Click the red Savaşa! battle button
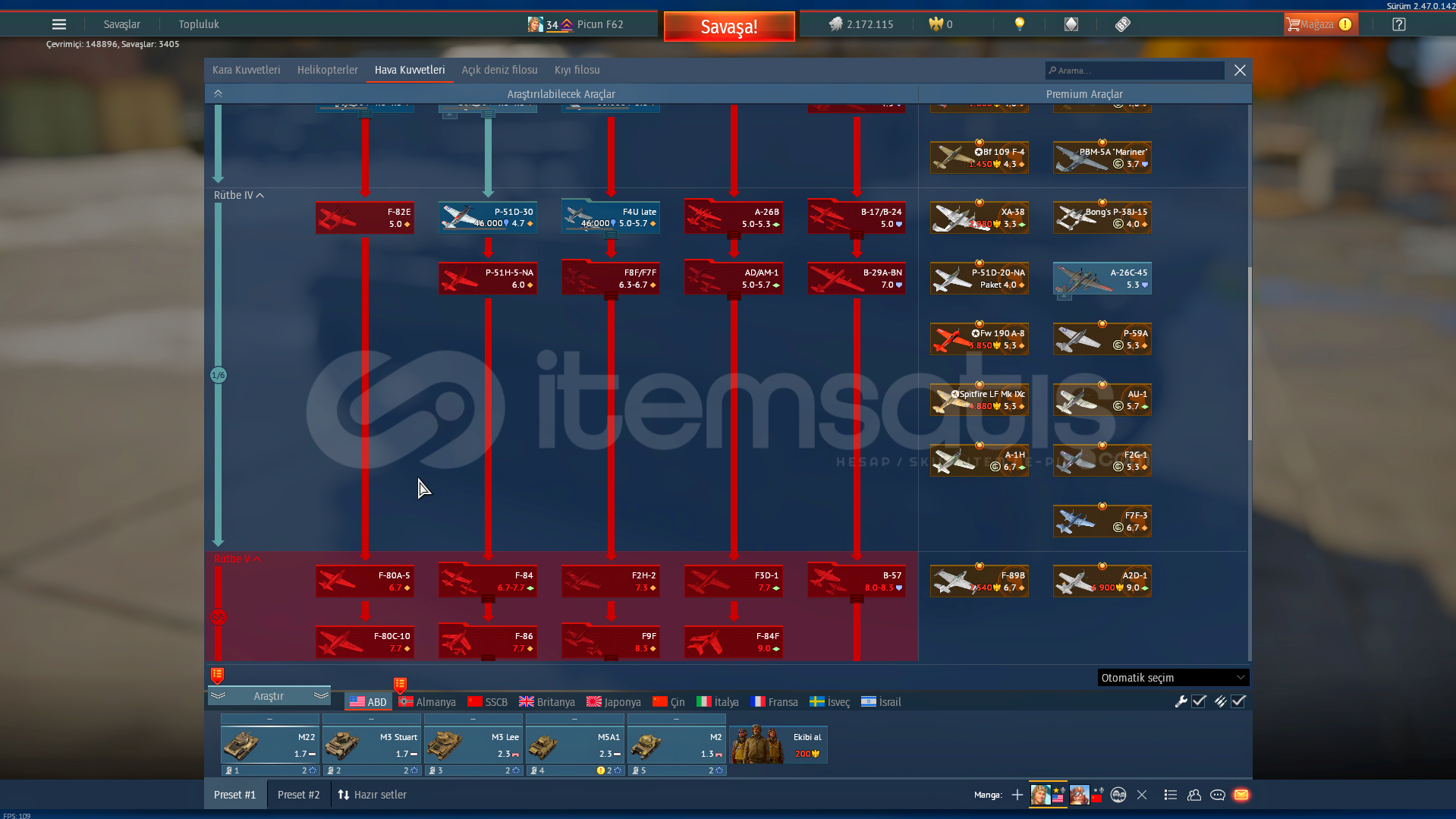1456x819 pixels. (x=729, y=27)
